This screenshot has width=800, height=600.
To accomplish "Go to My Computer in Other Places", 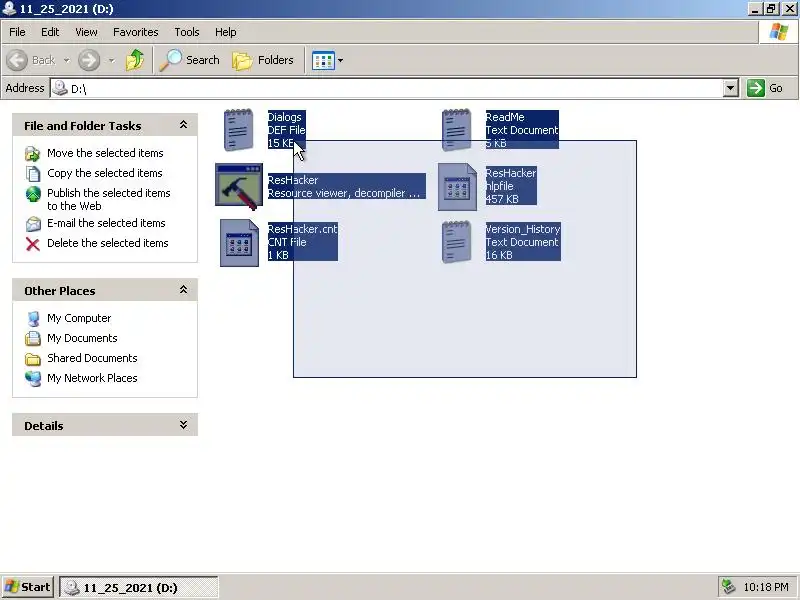I will [79, 318].
